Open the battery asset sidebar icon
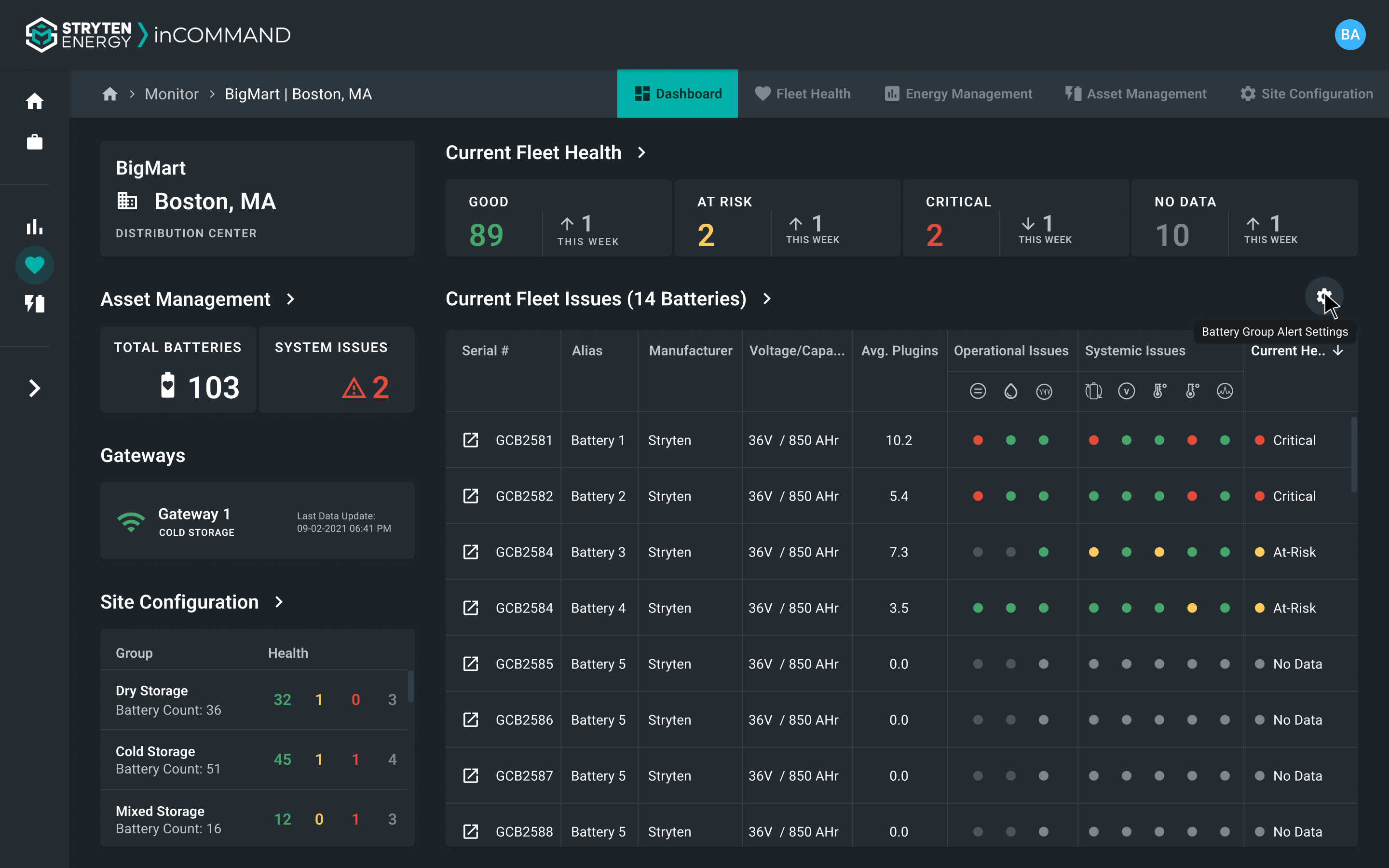Viewport: 1389px width, 868px height. coord(34,304)
